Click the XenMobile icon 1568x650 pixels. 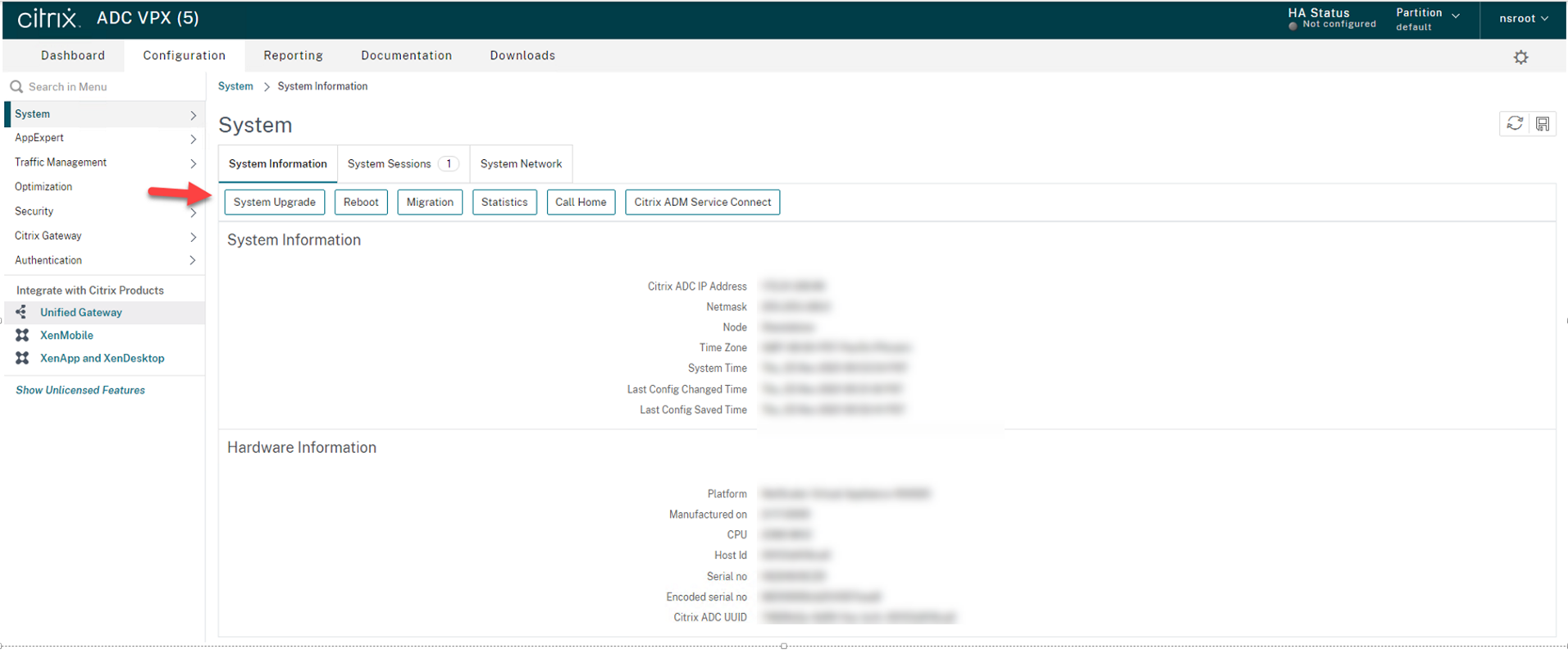click(x=22, y=335)
